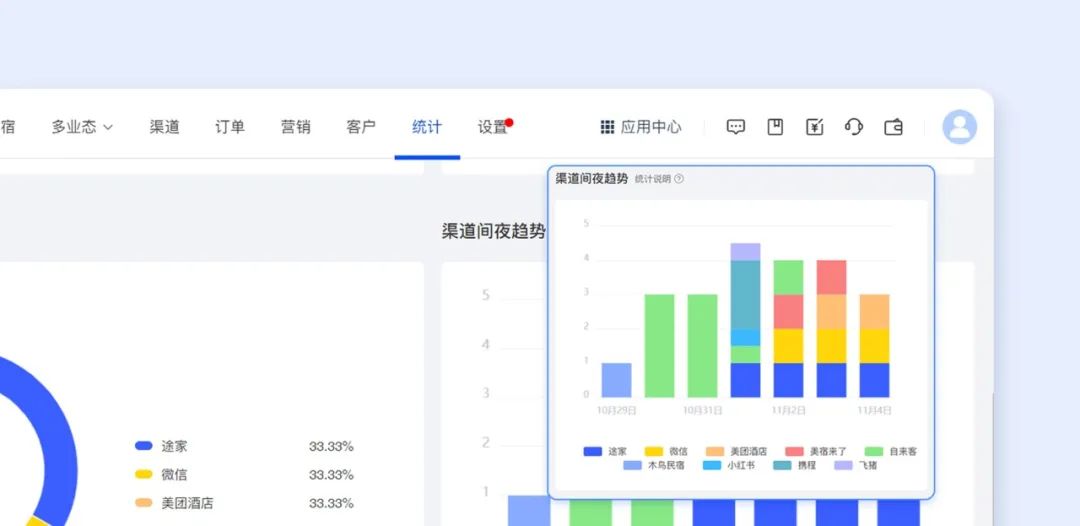Go to the 渠道 menu tab
The image size is (1080, 526).
[x=165, y=127]
